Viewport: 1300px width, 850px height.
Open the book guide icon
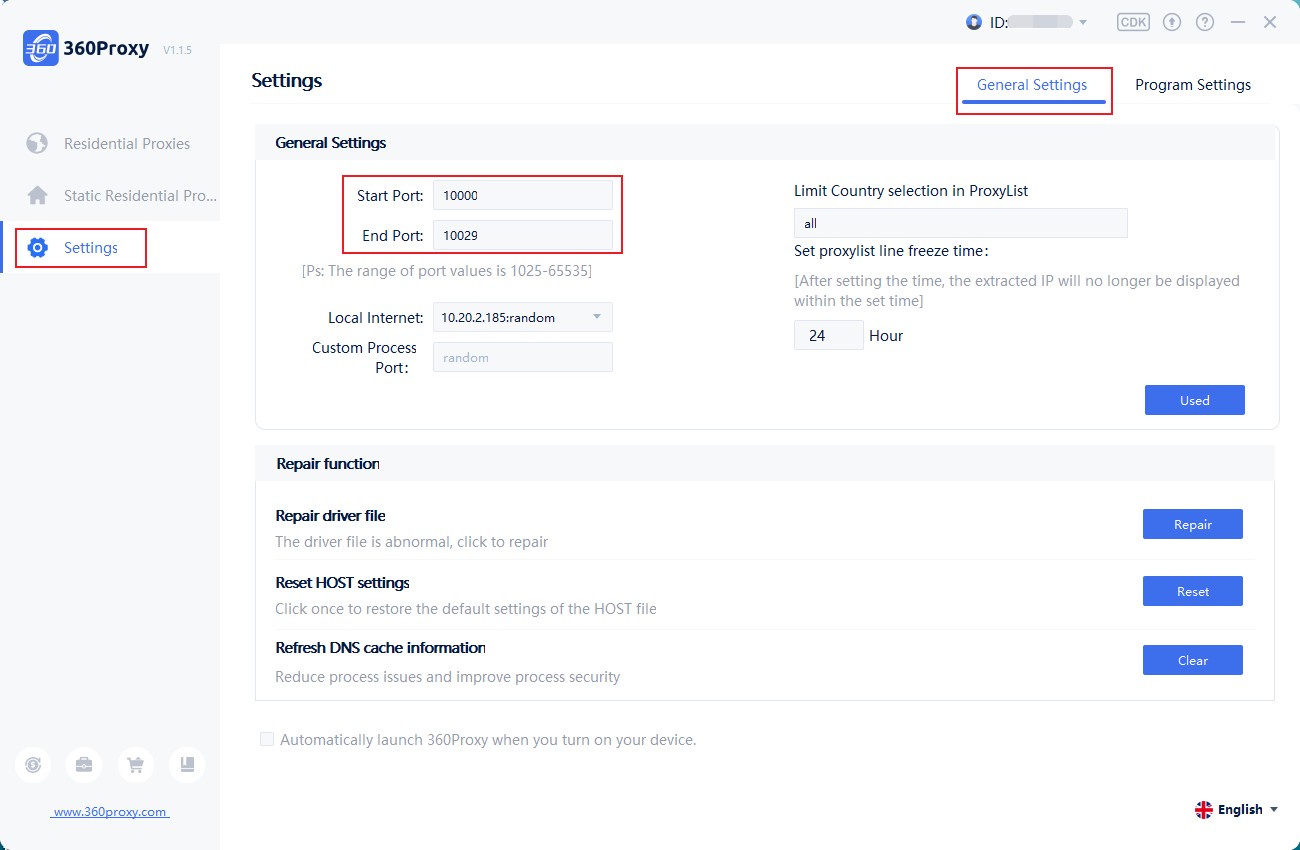pos(187,765)
